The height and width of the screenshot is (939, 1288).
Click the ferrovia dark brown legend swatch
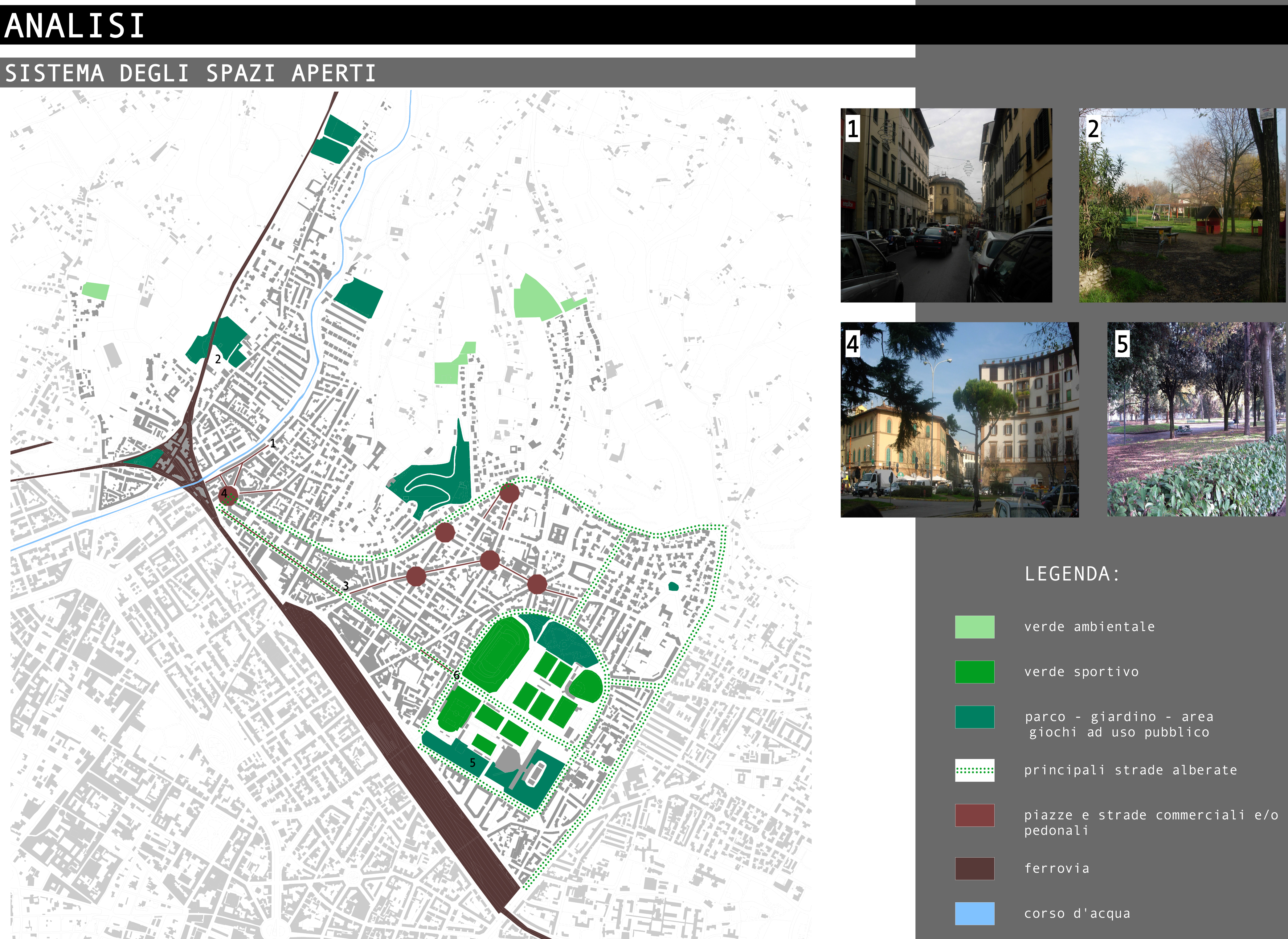(x=974, y=868)
